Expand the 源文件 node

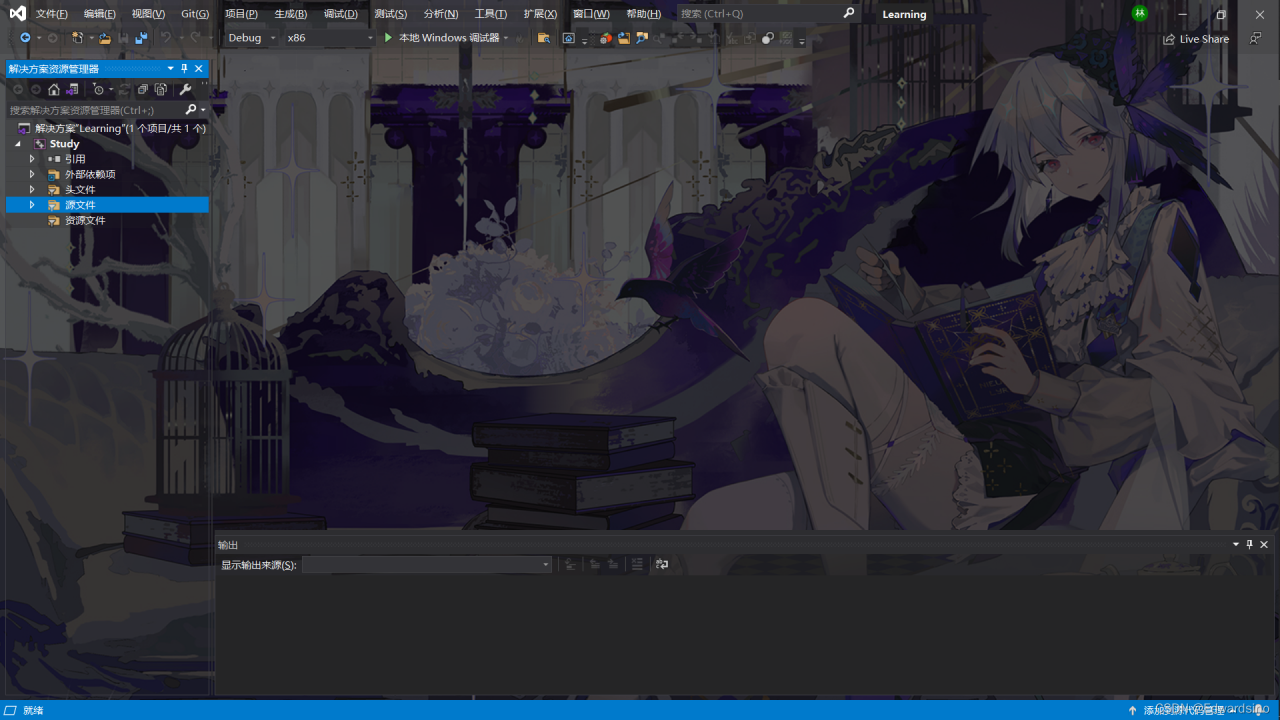point(32,204)
